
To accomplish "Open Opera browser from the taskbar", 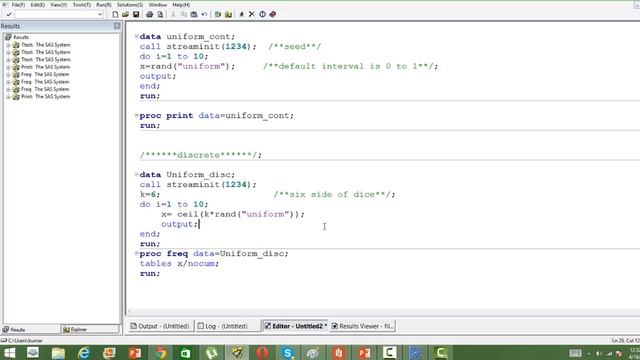I will pyautogui.click(x=262, y=353).
